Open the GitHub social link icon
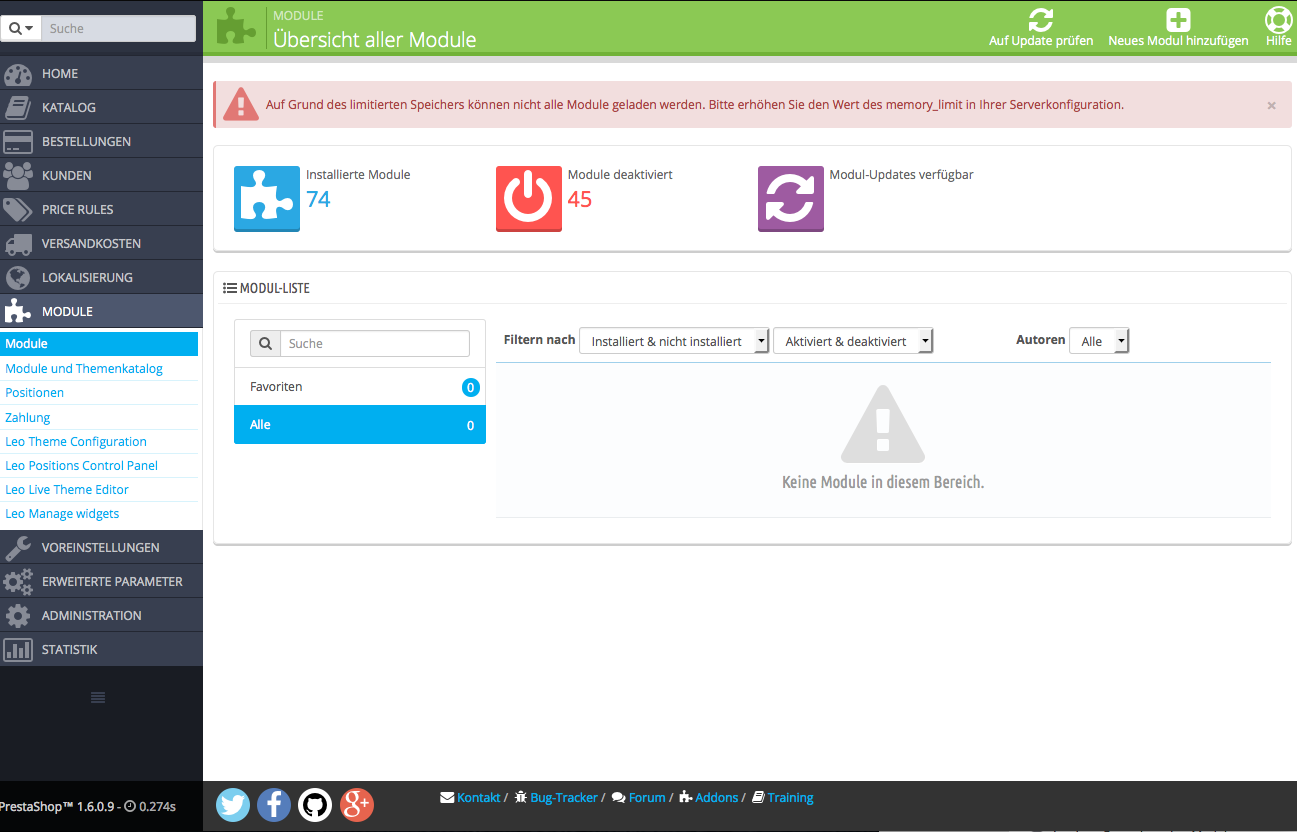Viewport: 1297px width, 832px height. [x=315, y=804]
